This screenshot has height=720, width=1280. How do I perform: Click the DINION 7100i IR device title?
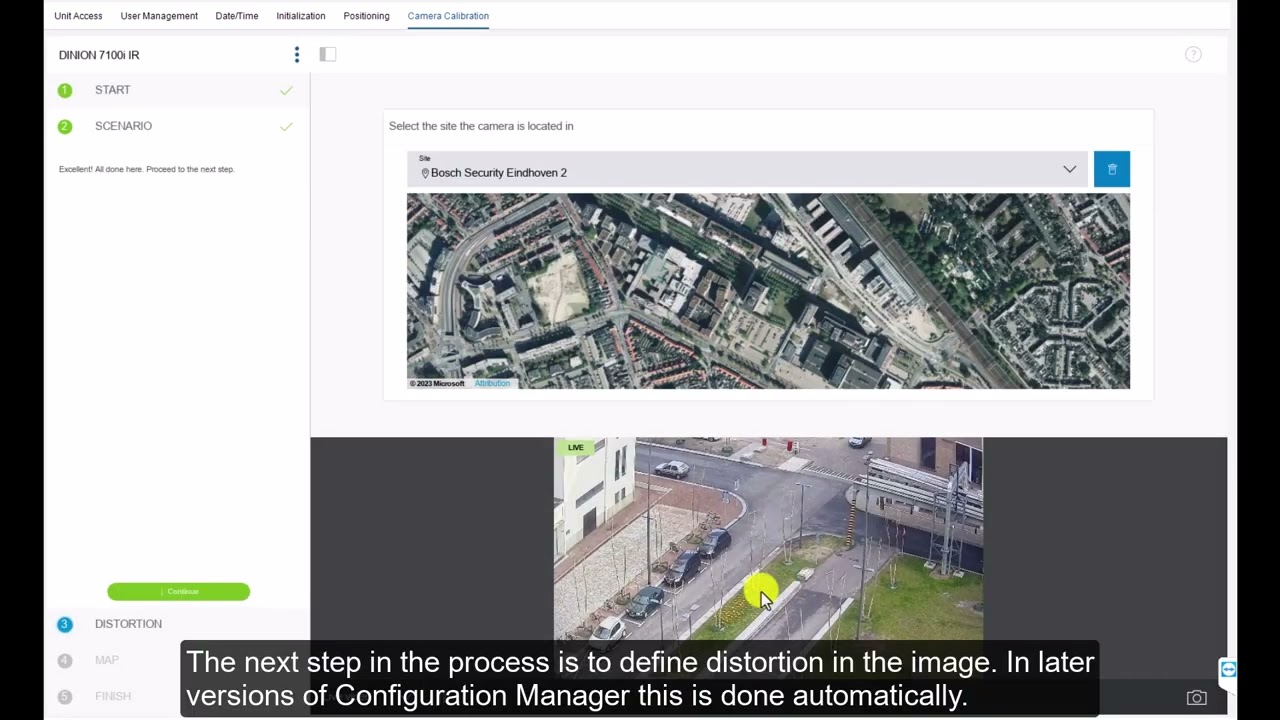point(99,55)
